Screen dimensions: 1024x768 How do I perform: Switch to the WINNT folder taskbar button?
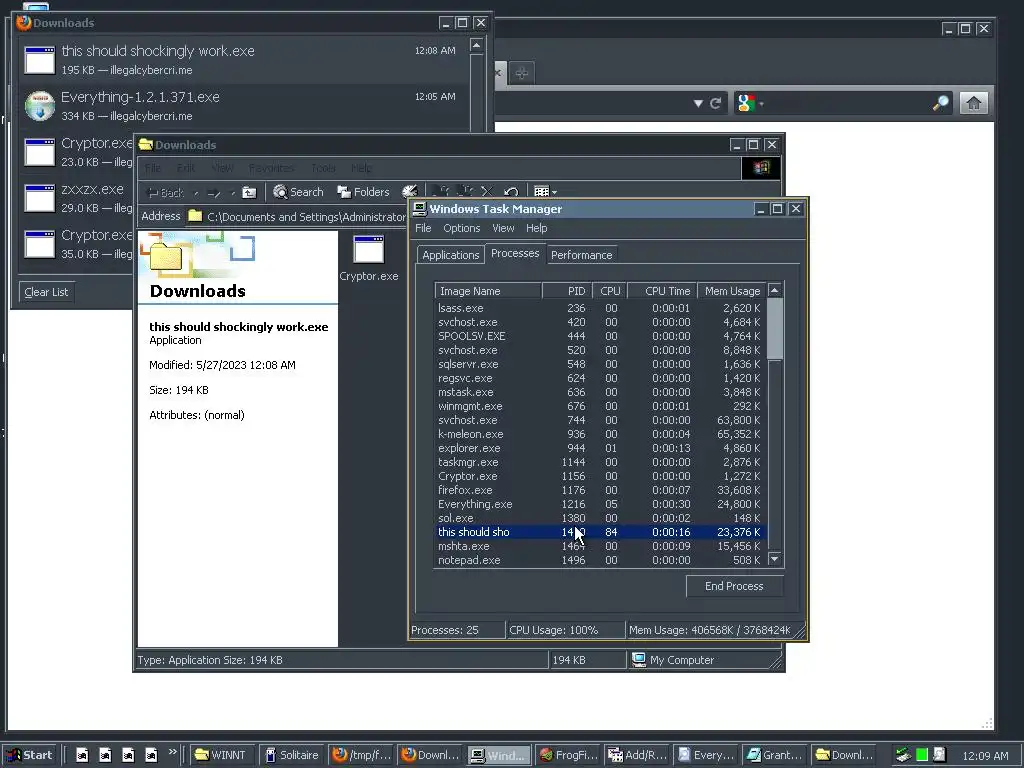click(221, 755)
